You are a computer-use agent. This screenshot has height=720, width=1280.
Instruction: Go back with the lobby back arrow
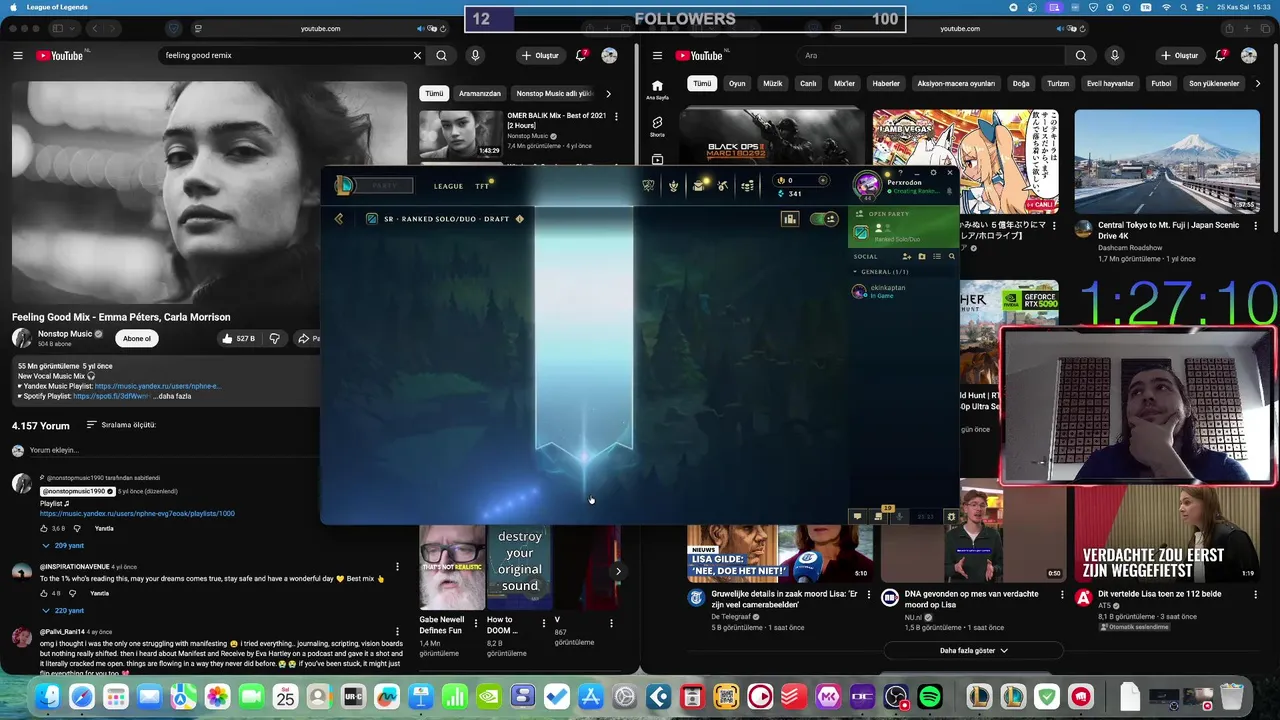[x=339, y=219]
